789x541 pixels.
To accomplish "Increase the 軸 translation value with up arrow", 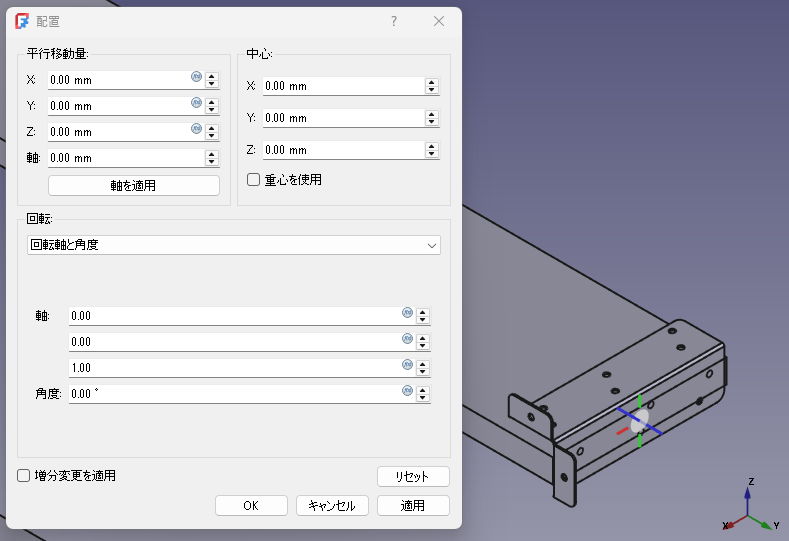I will [x=211, y=154].
